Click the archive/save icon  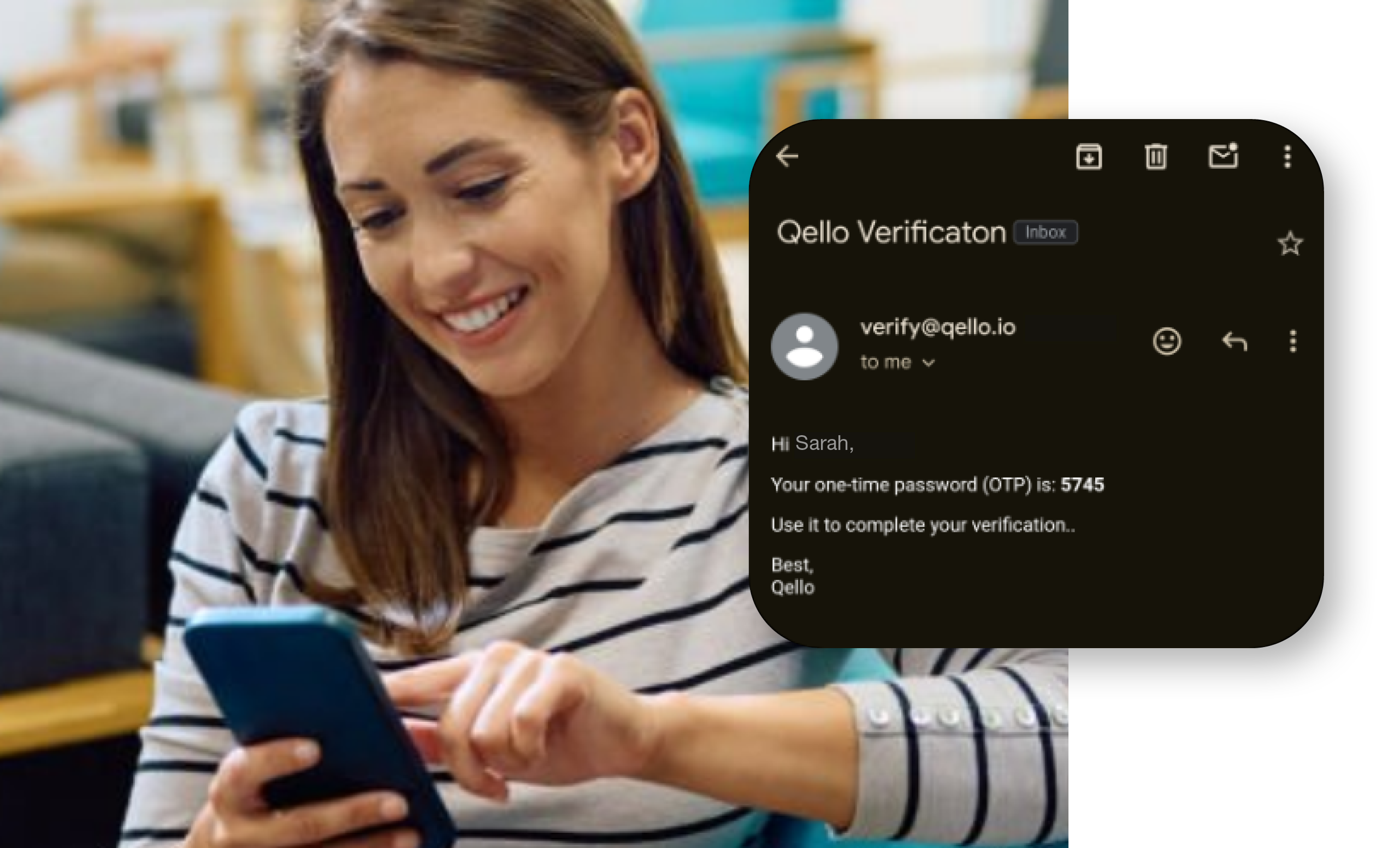(1089, 157)
